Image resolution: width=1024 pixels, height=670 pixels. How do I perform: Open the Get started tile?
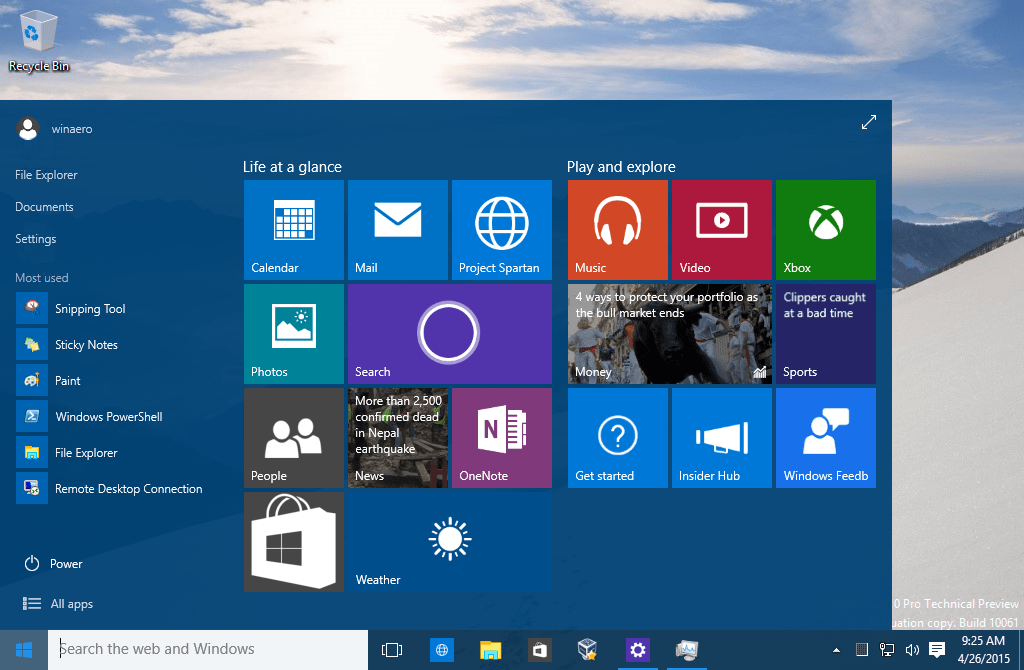click(x=618, y=438)
